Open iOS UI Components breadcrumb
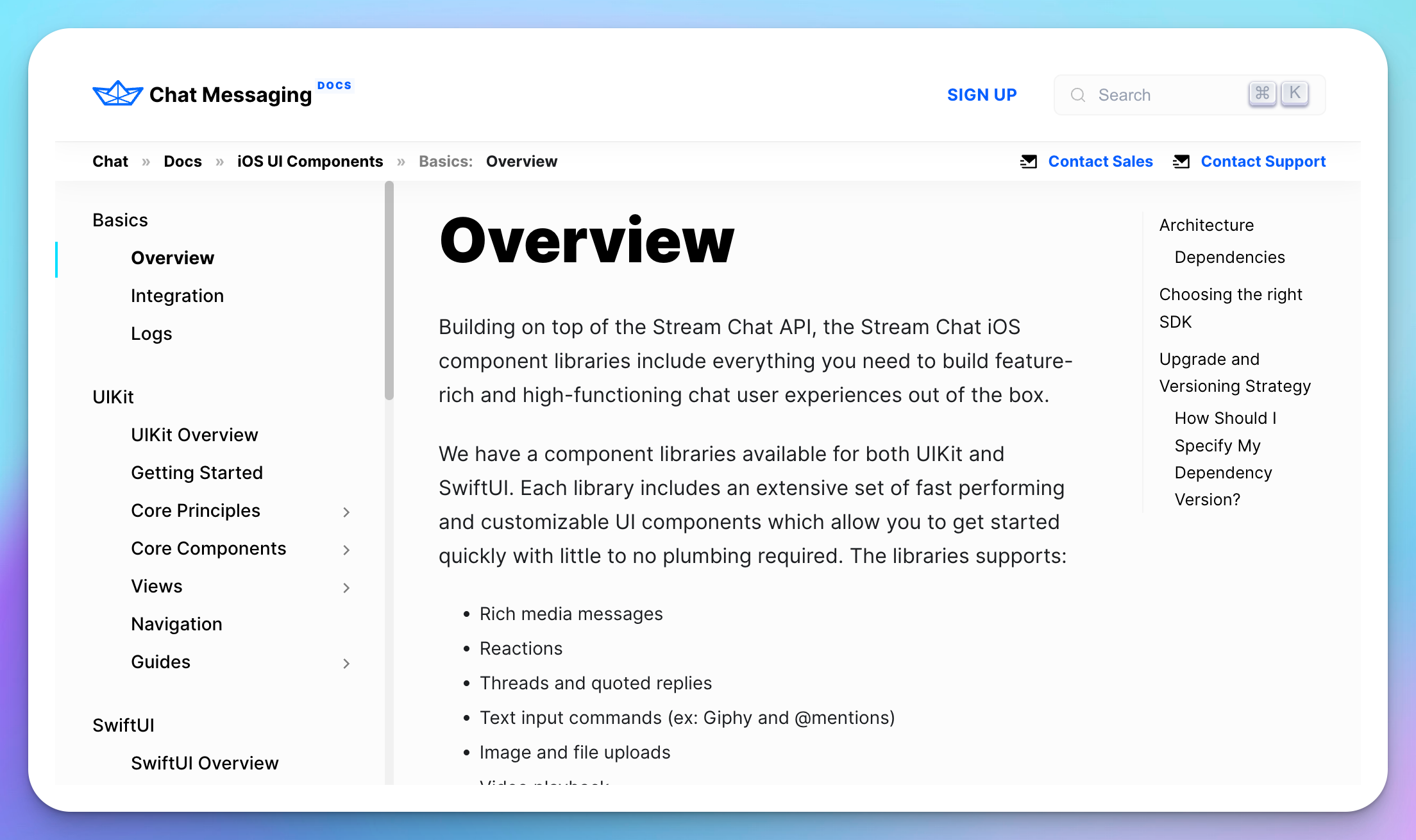The image size is (1416, 840). click(x=310, y=162)
